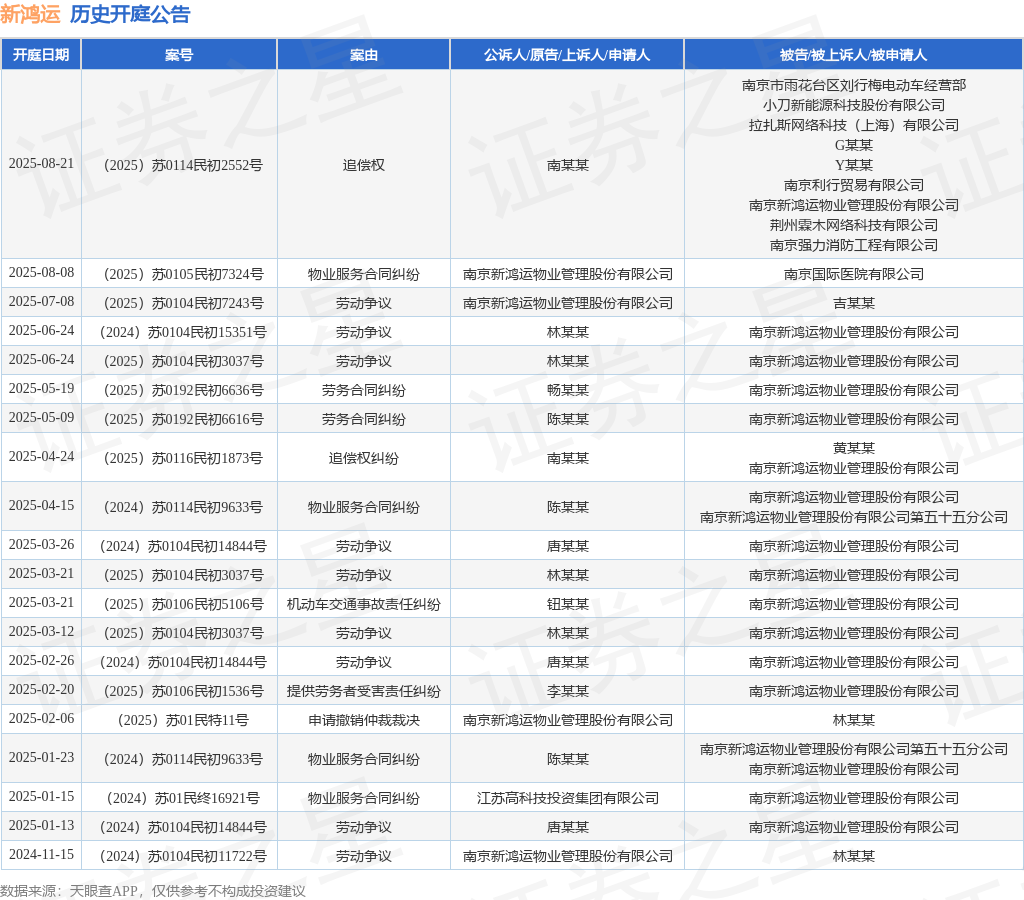Click the 历史开庭公告 heading
The image size is (1024, 900).
click(x=130, y=14)
